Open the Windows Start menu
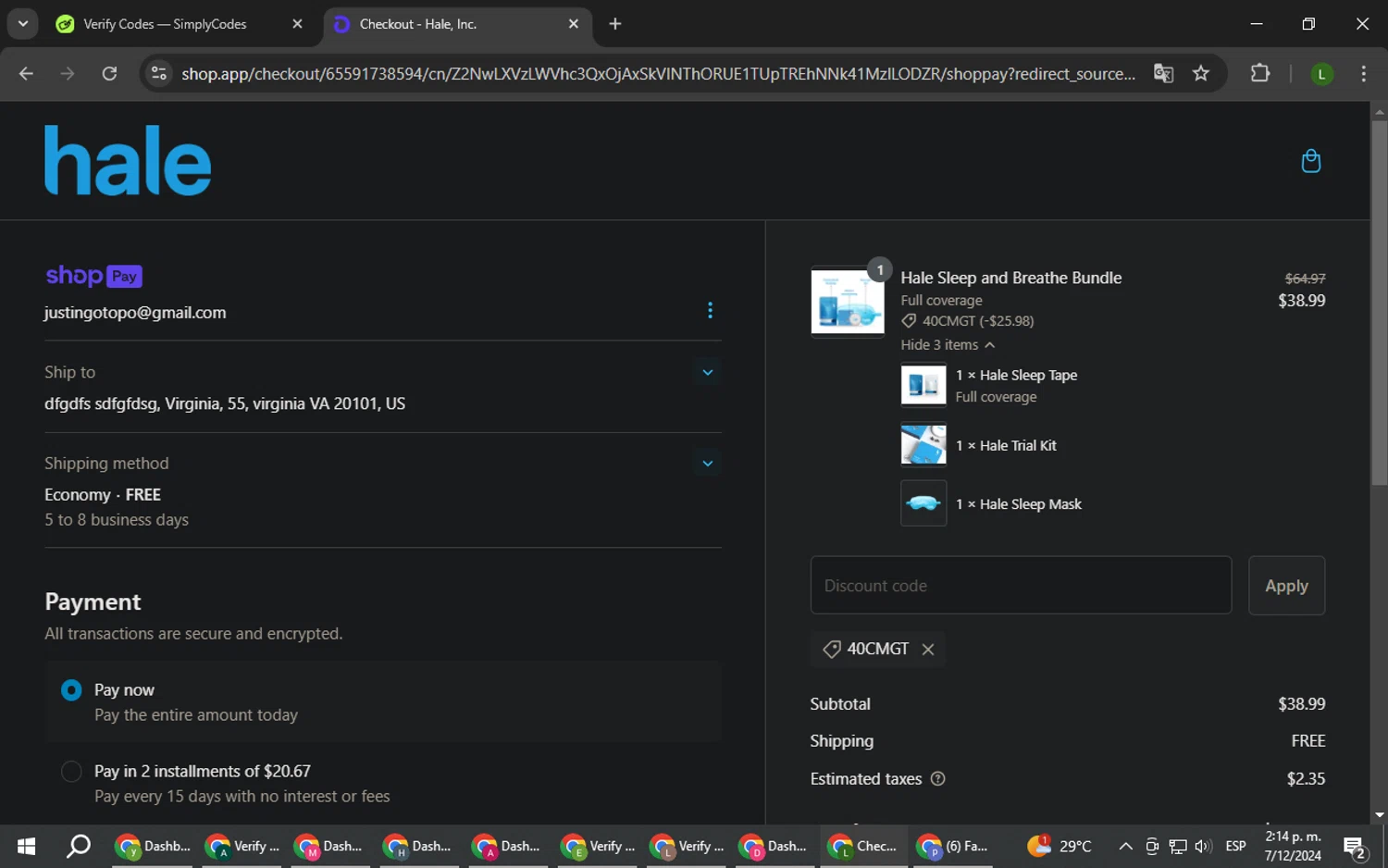The height and width of the screenshot is (868, 1388). coord(26,846)
